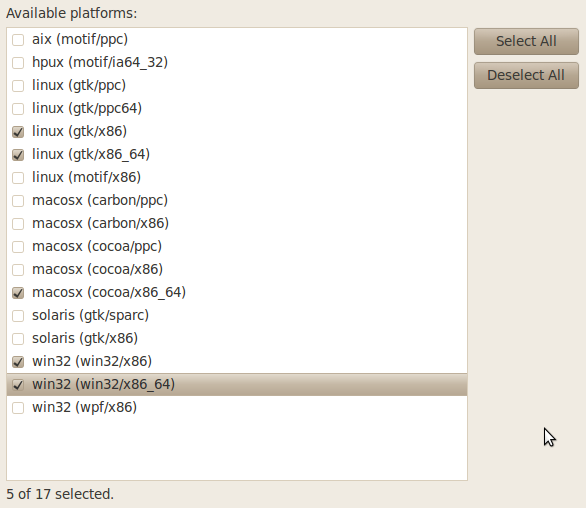Uncheck macosx (cocoa/x86_64) checkbox
Viewport: 586px width, 508px height.
pos(18,293)
